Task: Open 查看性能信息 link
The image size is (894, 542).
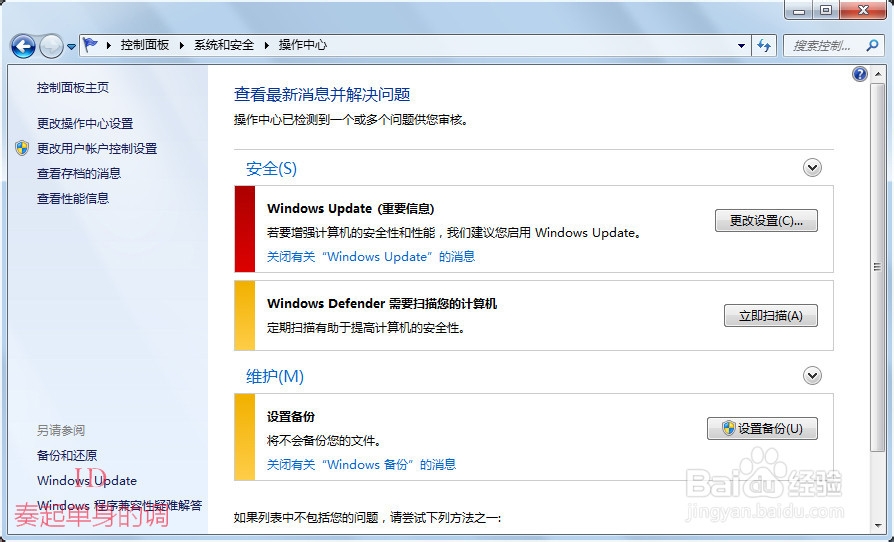Action: [x=73, y=198]
